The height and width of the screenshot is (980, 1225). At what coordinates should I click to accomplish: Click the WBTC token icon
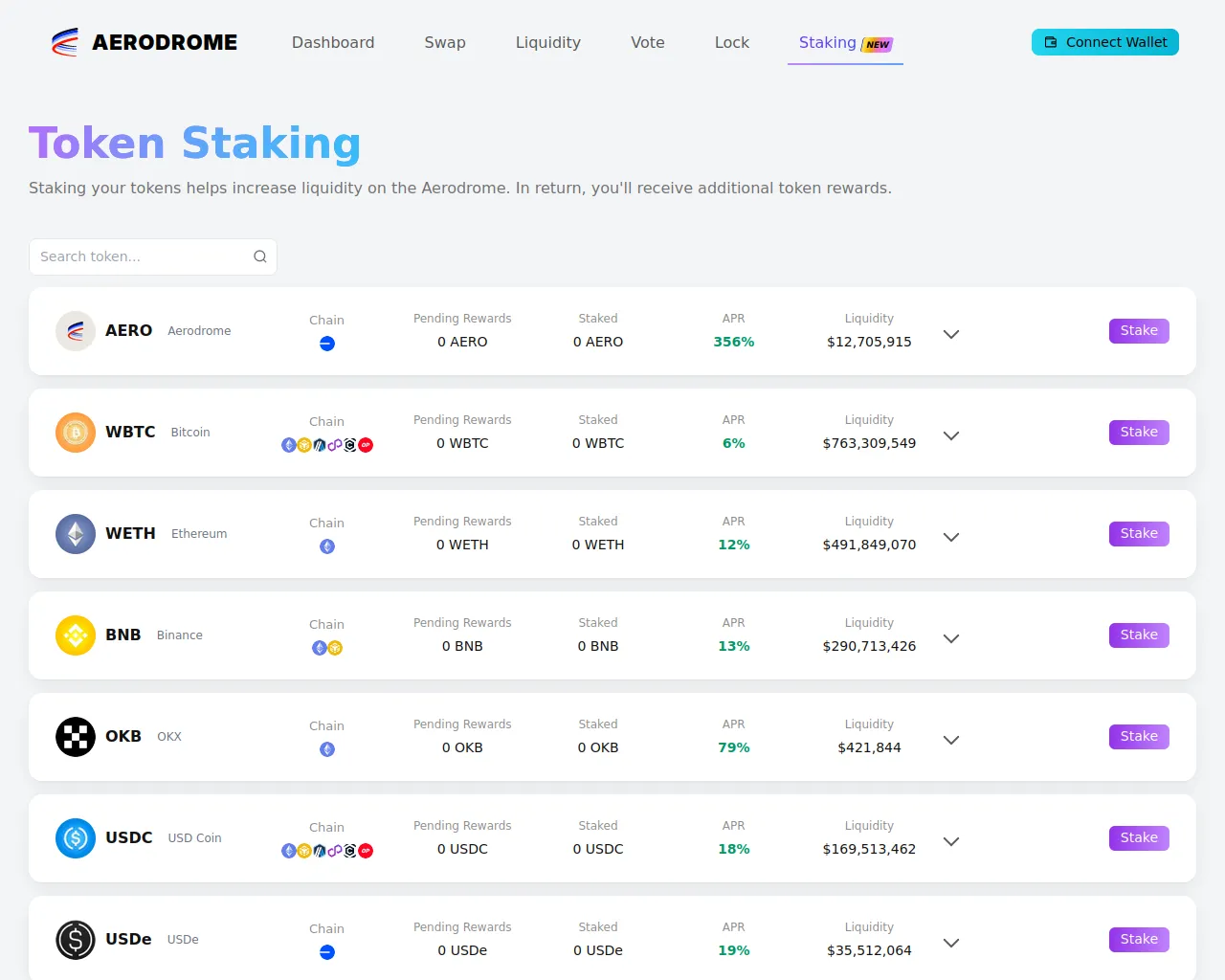76,433
